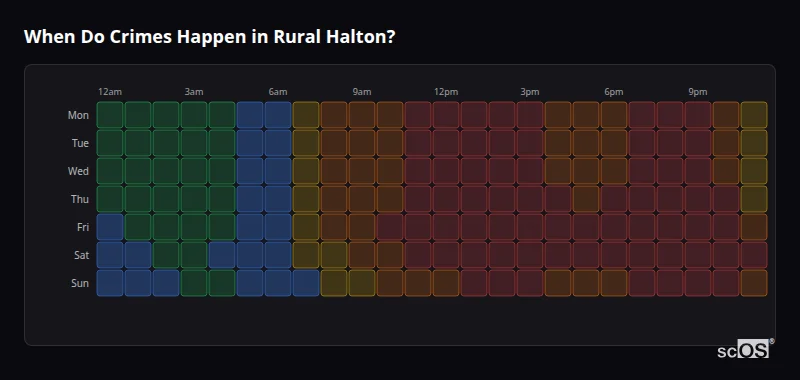This screenshot has width=800, height=380.
Task: Select the Saturday 12pm cell
Action: (446, 255)
